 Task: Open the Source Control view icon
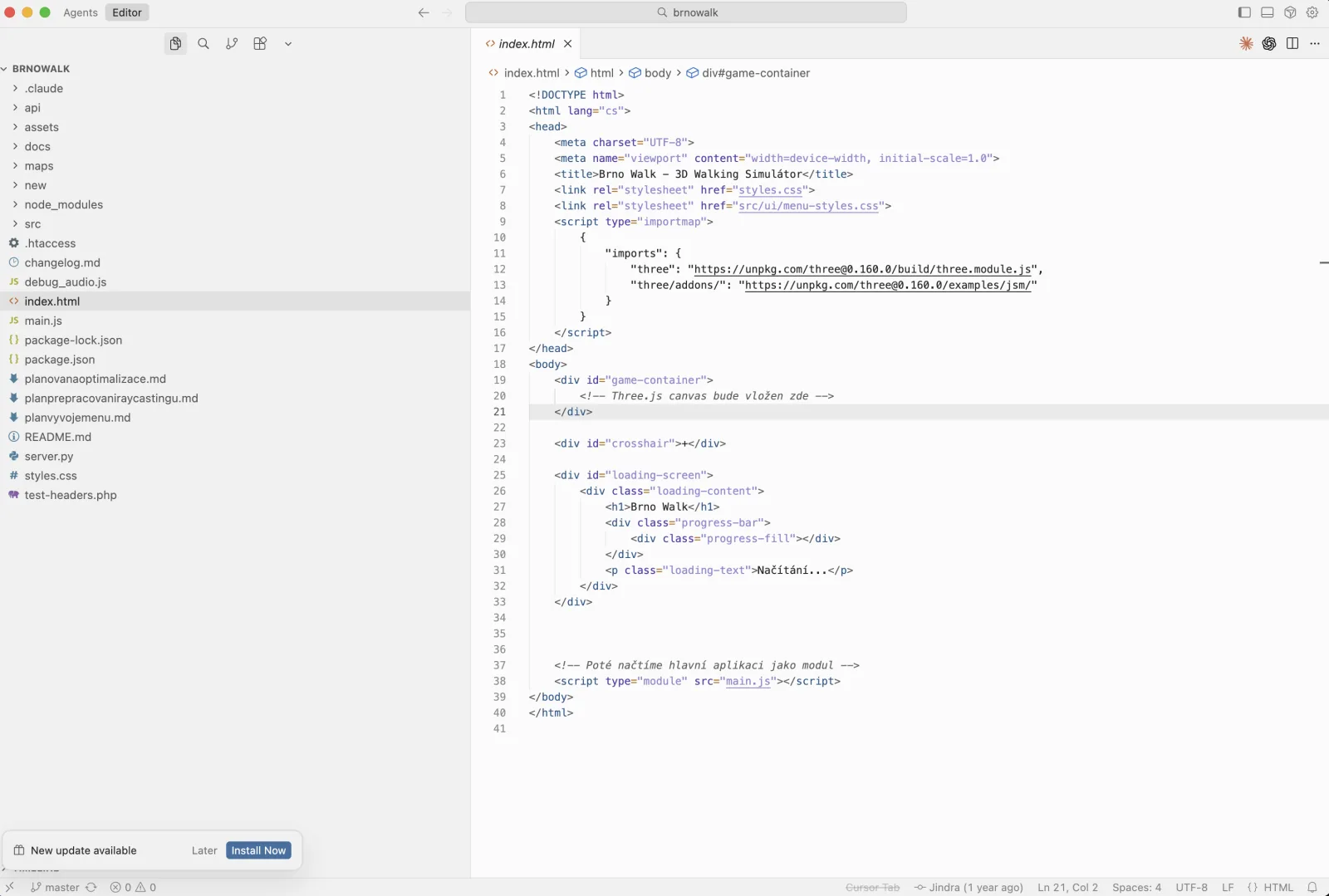232,44
